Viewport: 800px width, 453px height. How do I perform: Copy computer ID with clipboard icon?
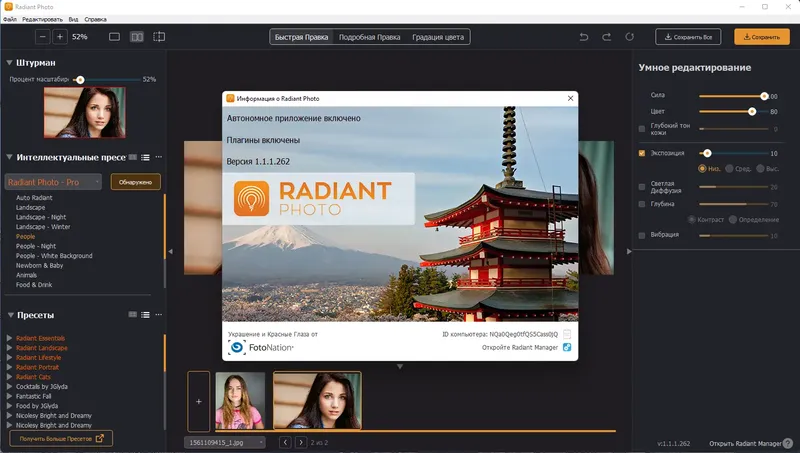coord(567,334)
